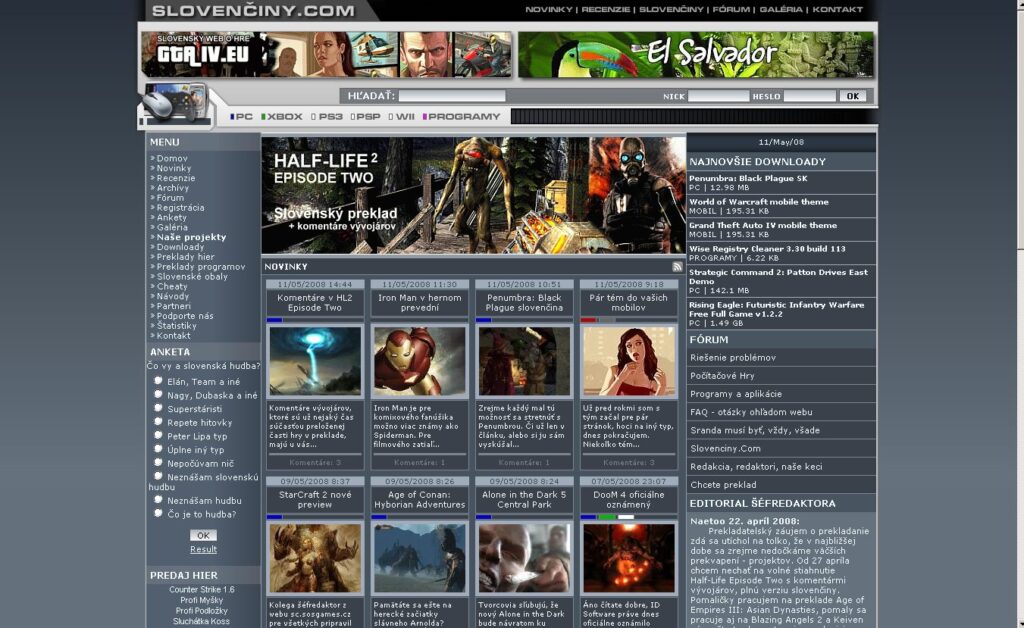Choose the 'Repete hitovky' poll answer
This screenshot has width=1024, height=628.
pos(158,422)
